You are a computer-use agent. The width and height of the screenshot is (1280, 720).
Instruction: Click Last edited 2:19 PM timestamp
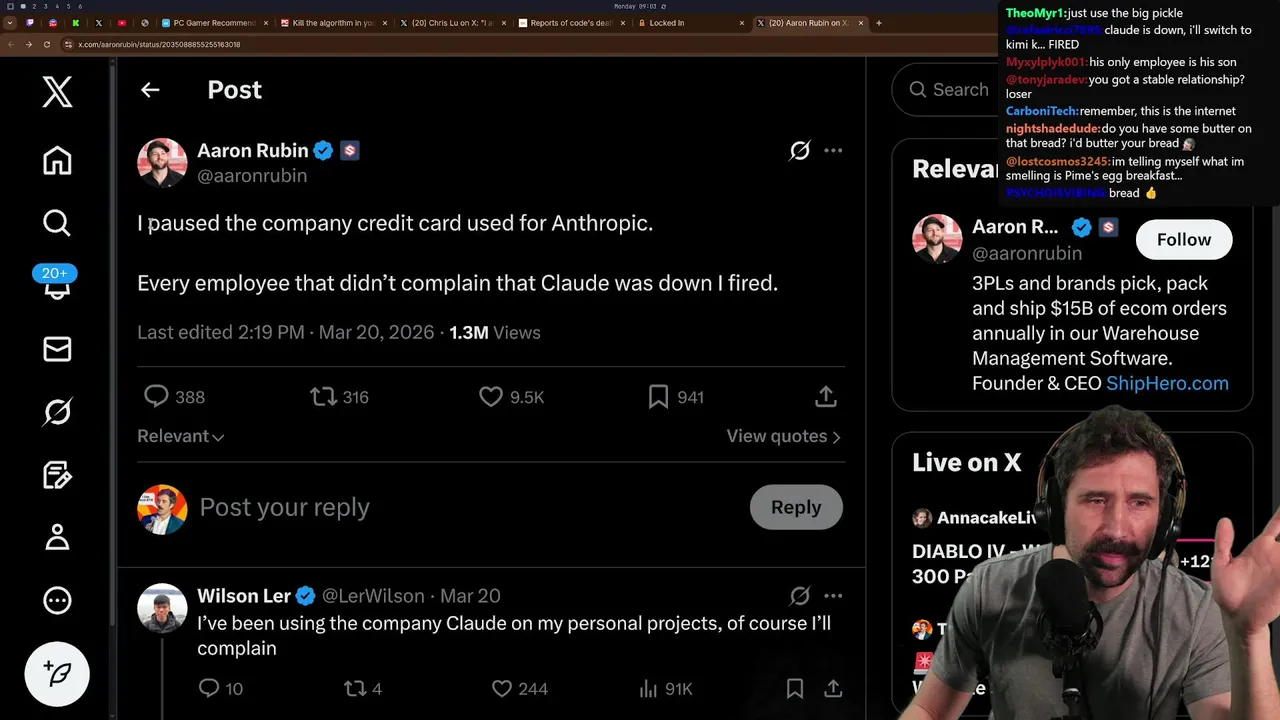click(x=221, y=332)
